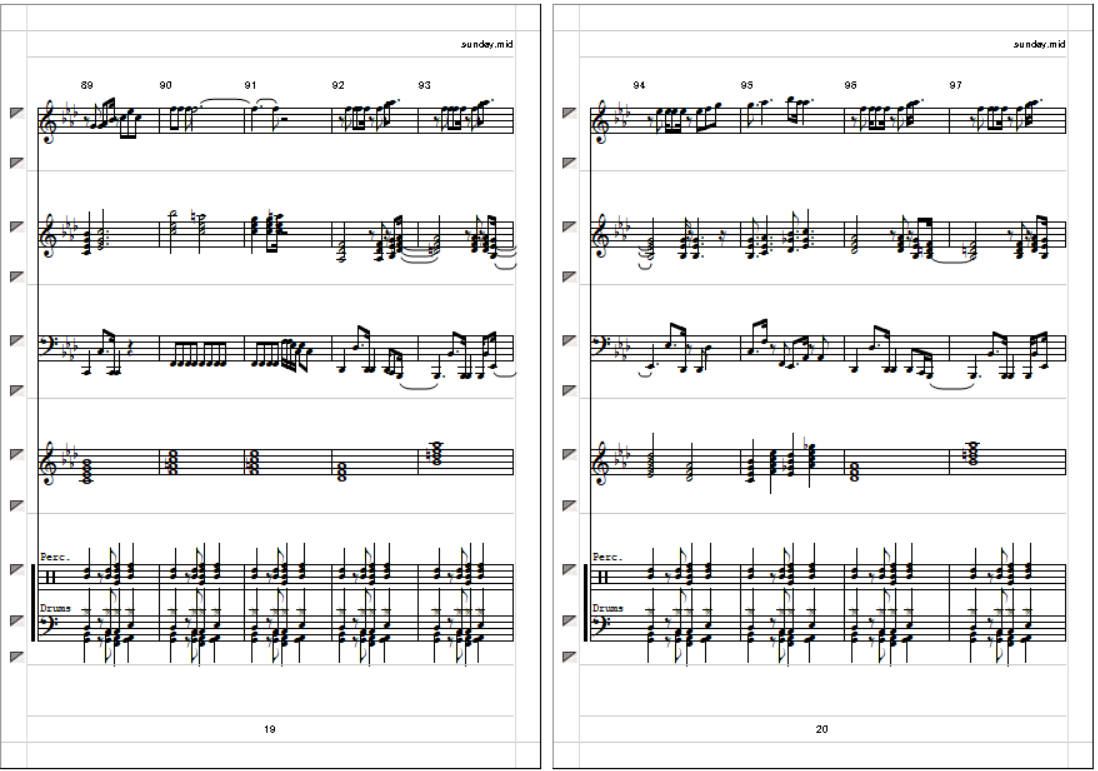Select page number 20 in the footer

[x=822, y=729]
